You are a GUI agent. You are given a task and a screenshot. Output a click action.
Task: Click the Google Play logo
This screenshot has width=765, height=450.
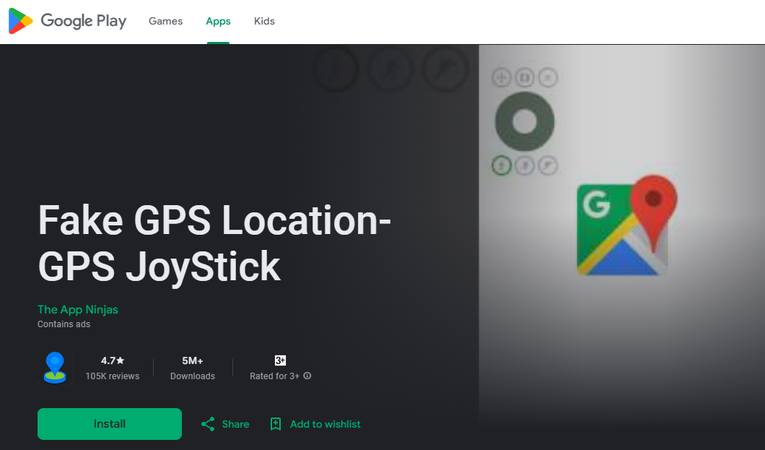click(x=67, y=21)
